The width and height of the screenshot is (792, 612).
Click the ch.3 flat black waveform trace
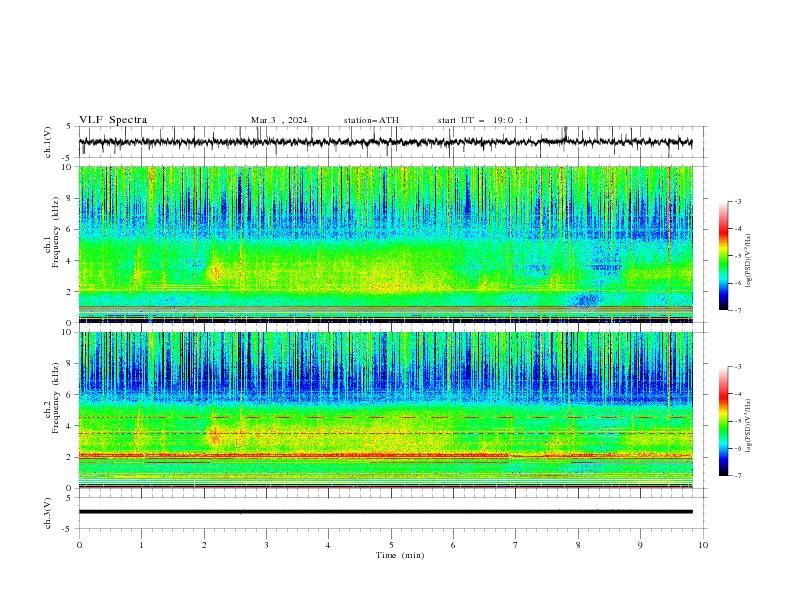[x=385, y=512]
